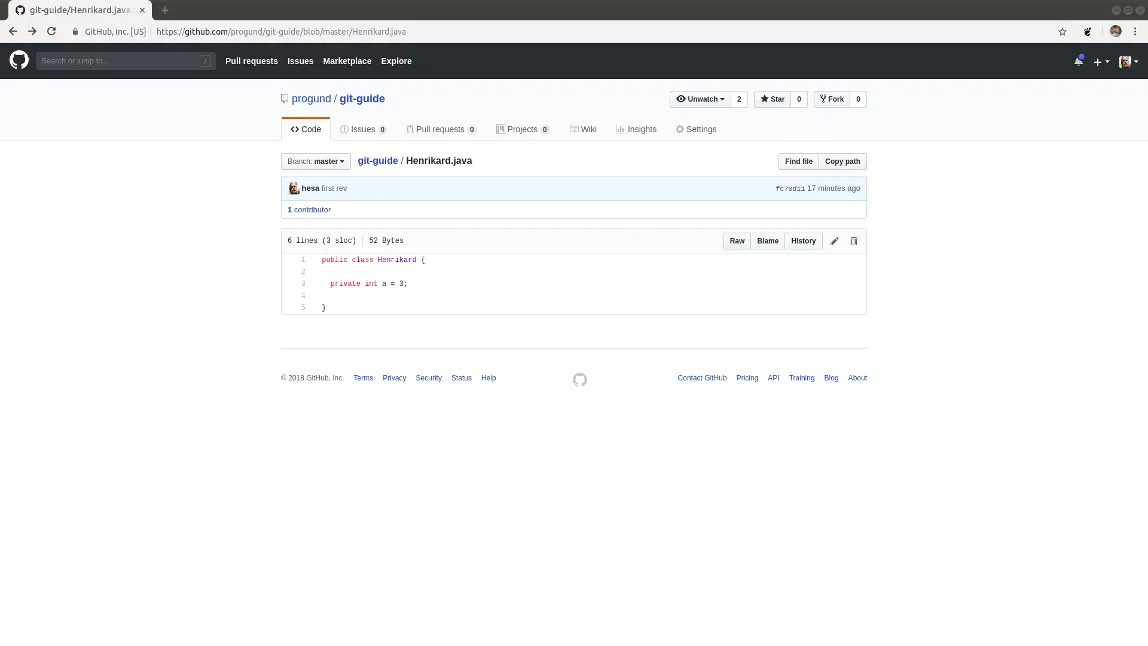Select line number 1 in code
Image resolution: width=1148 pixels, height=646 pixels.
pyautogui.click(x=303, y=259)
